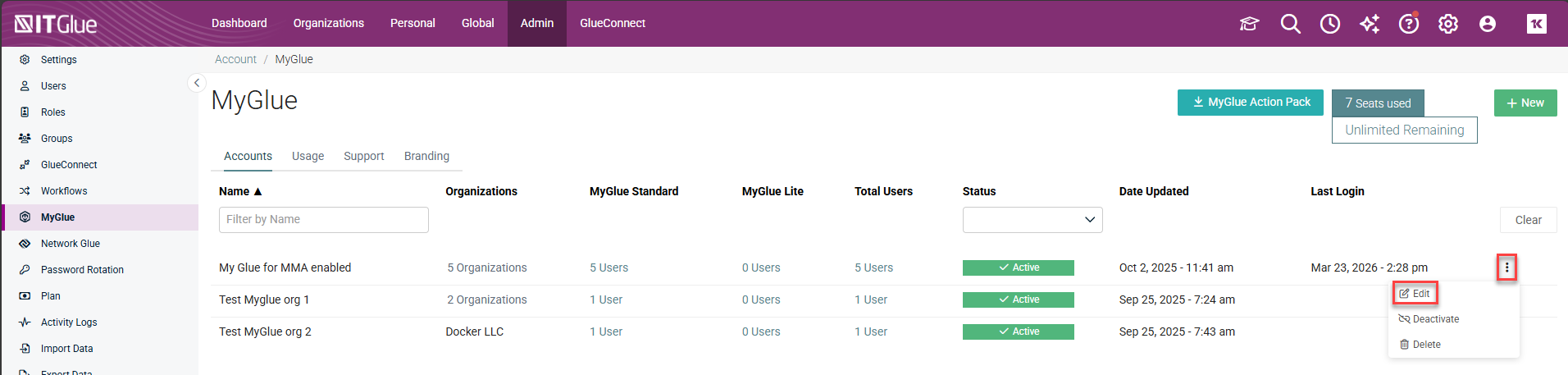
Task: Click the ITGlue logo
Action: [56, 24]
